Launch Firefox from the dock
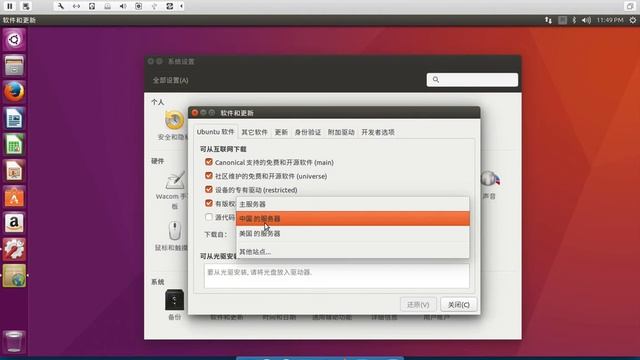The width and height of the screenshot is (640, 360). [x=14, y=92]
